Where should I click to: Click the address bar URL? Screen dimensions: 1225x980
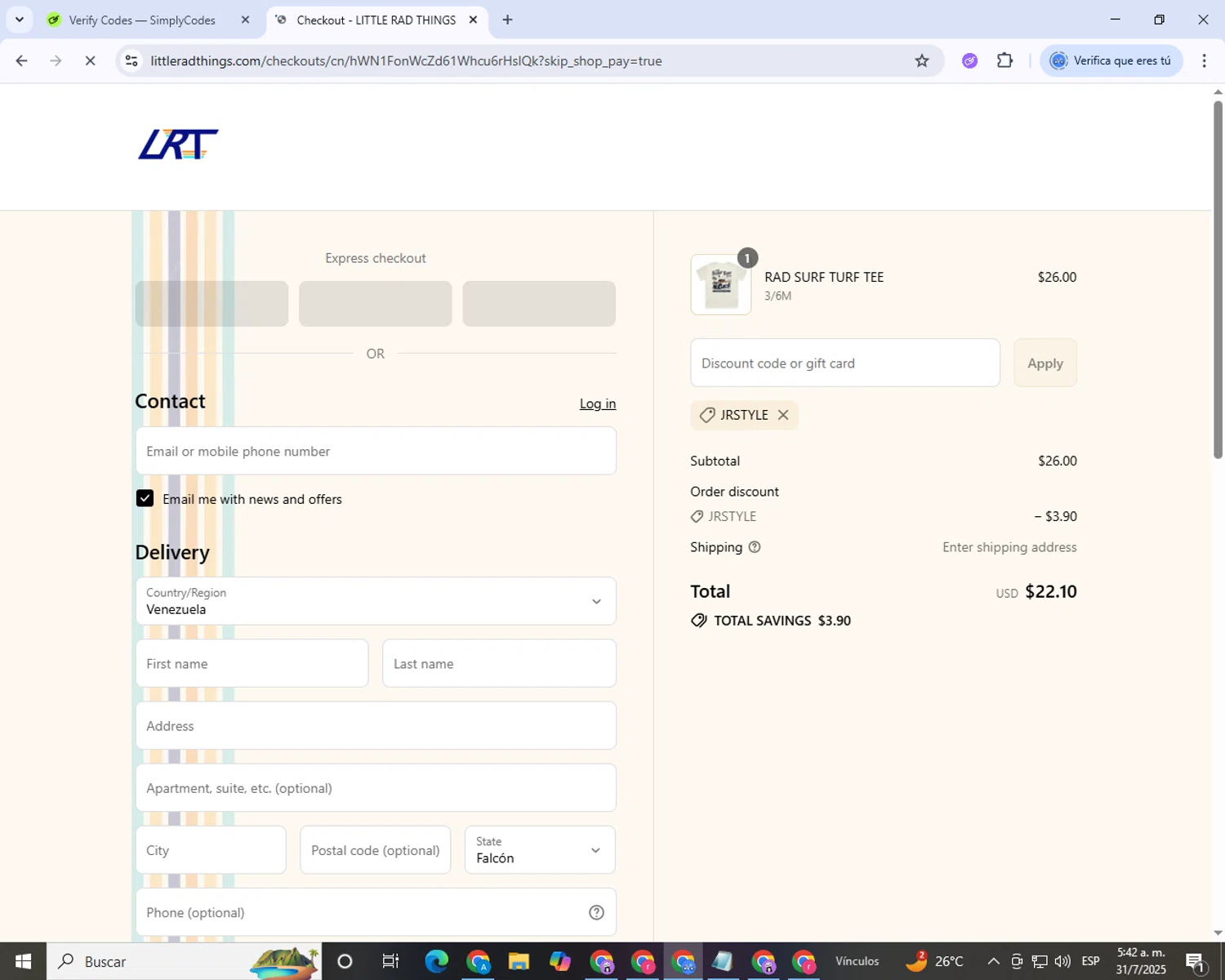406,61
